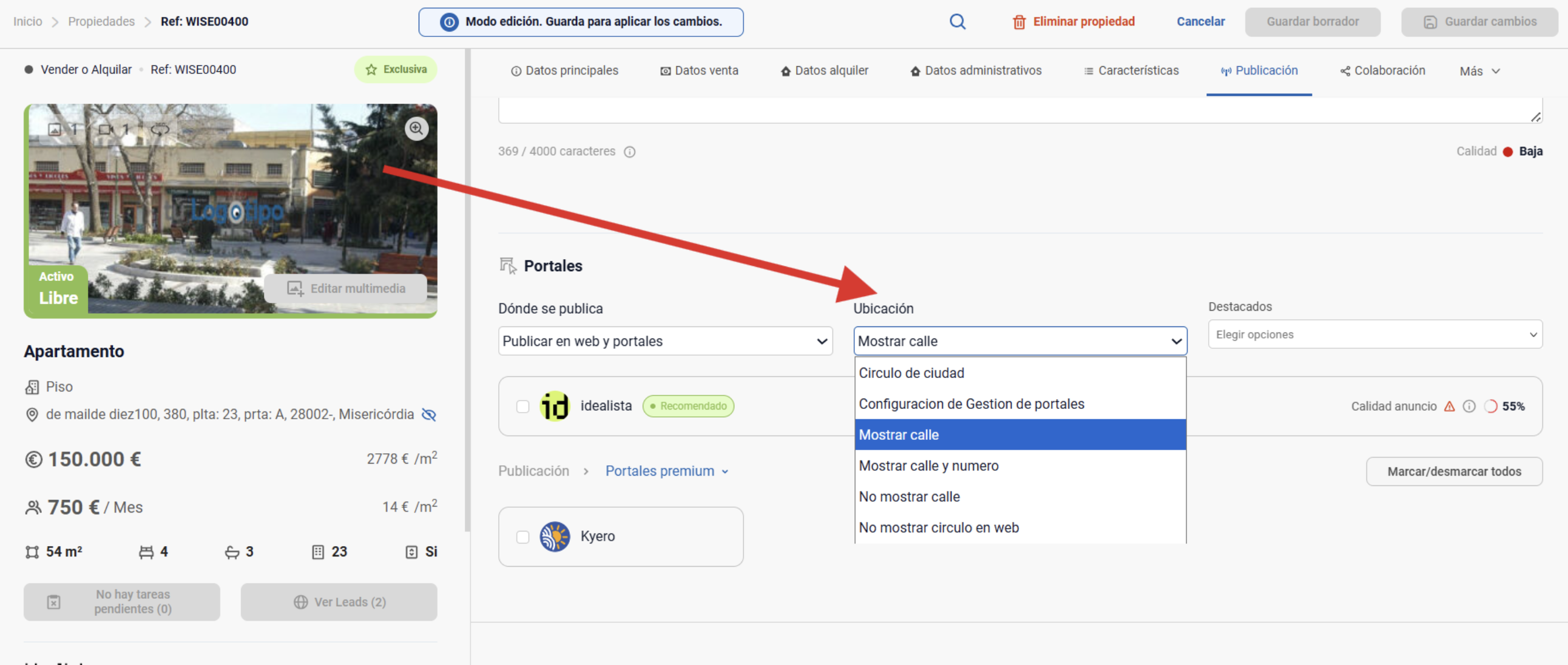Select Circulo de ciudad option
The image size is (1568, 665).
(x=1020, y=373)
